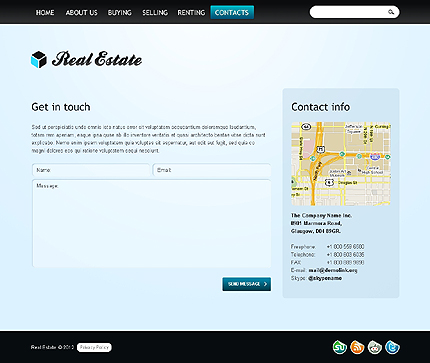Open the RSS feed icon

click(x=357, y=347)
